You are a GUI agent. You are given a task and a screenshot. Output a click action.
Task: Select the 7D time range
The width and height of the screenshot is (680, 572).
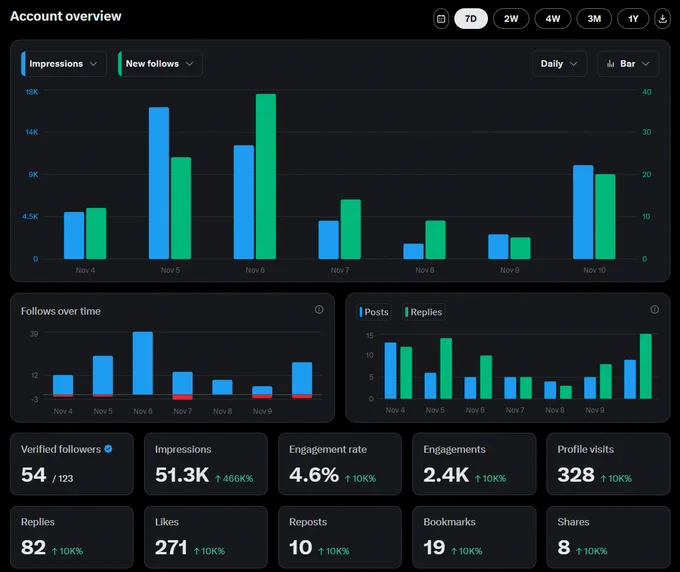(471, 19)
